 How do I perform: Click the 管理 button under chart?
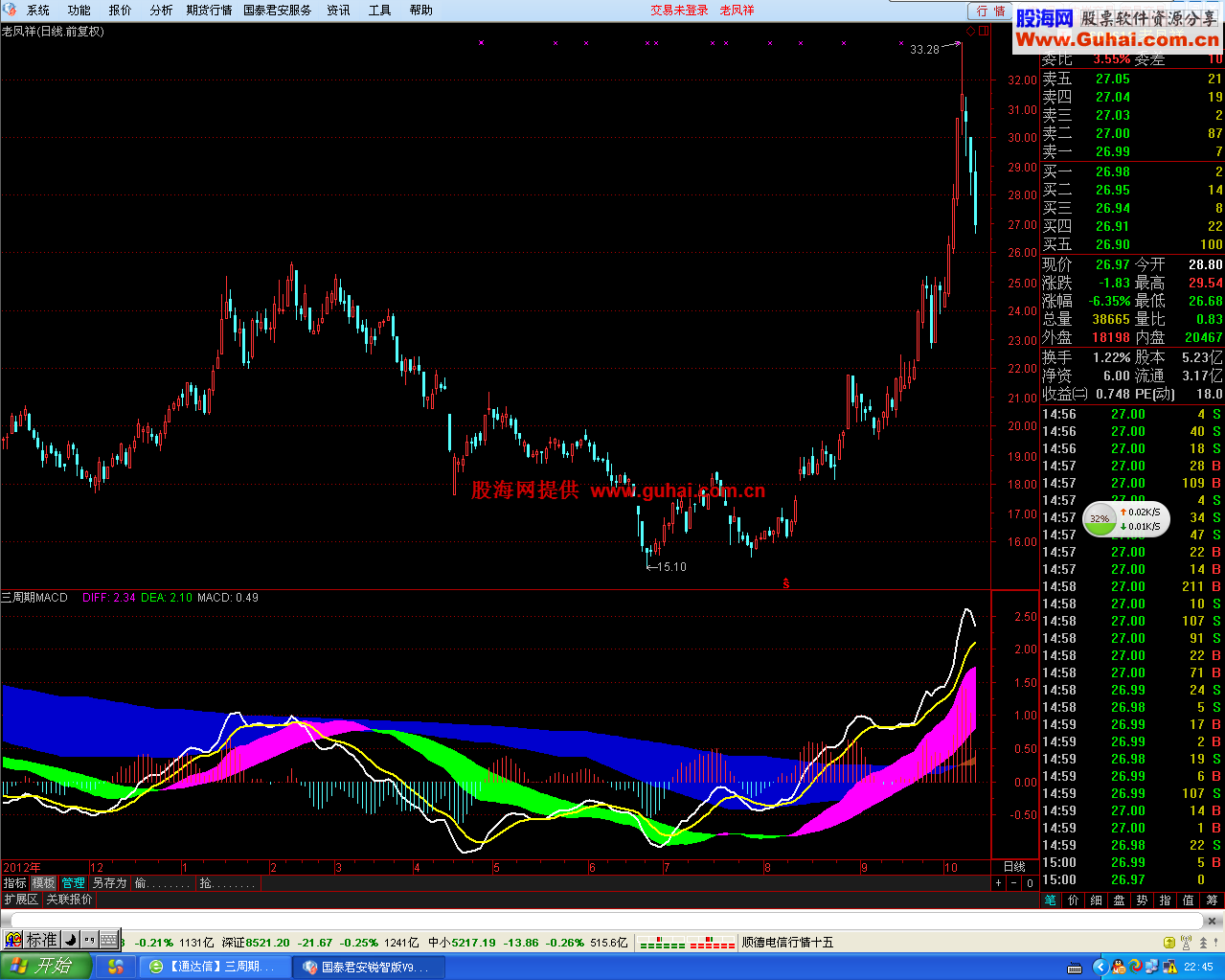(74, 882)
